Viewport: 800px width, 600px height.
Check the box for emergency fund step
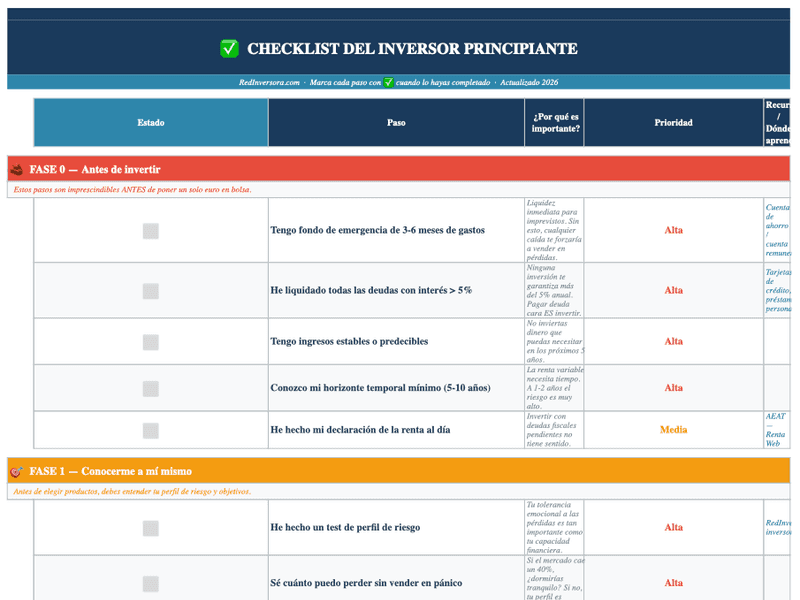151,231
